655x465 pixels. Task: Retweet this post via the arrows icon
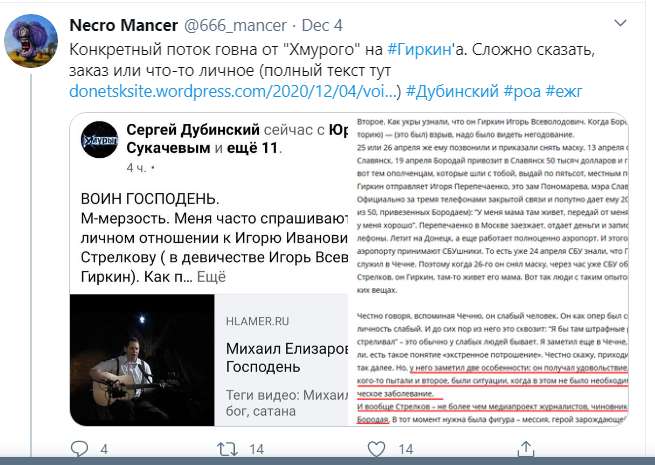(227, 450)
